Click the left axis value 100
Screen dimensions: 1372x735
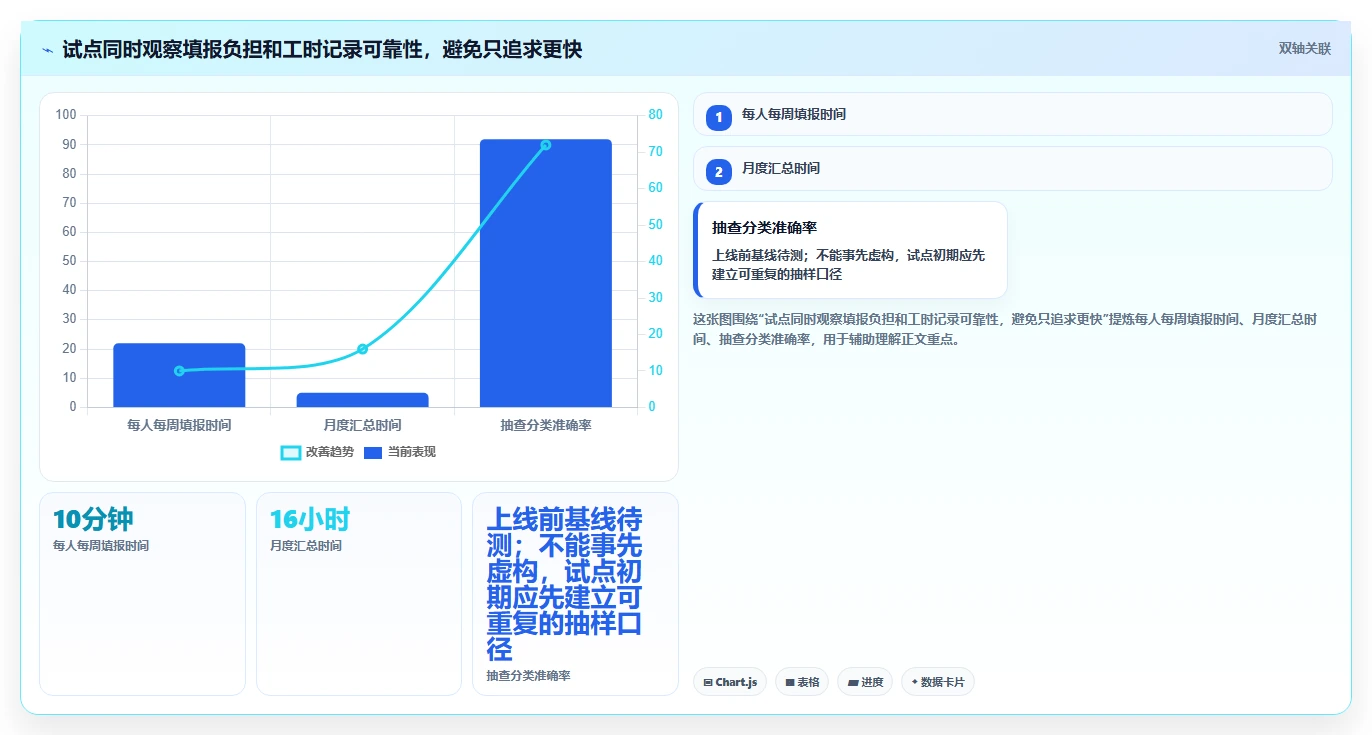pos(66,115)
